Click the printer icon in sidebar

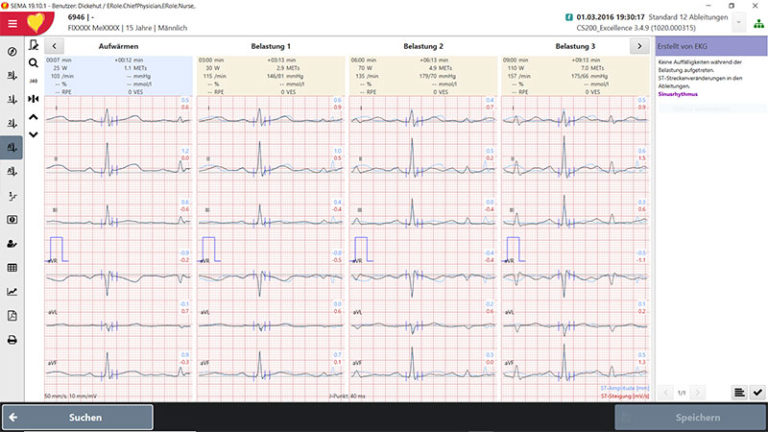click(x=12, y=340)
